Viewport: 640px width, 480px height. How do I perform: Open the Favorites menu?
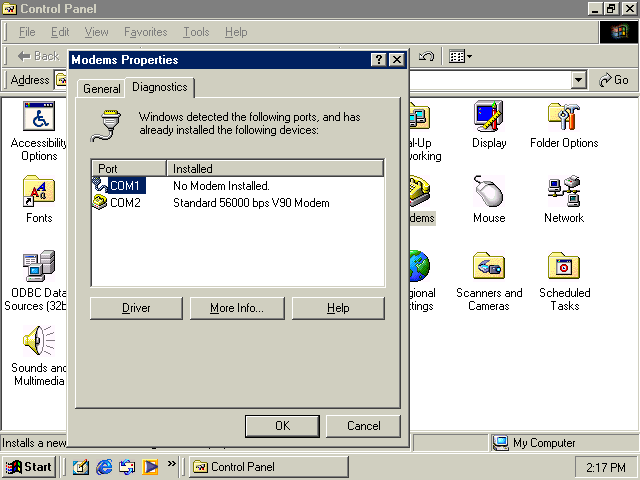tap(146, 32)
